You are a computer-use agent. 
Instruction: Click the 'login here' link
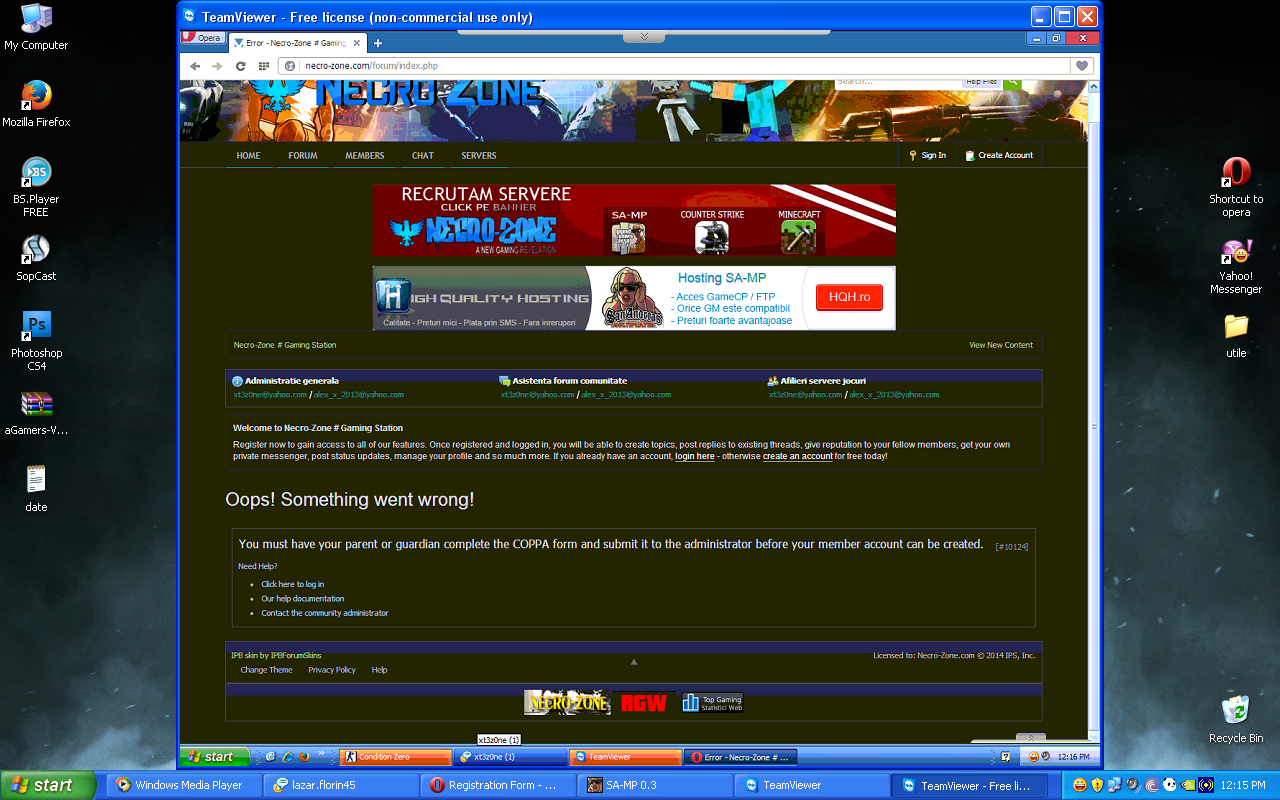[x=695, y=456]
